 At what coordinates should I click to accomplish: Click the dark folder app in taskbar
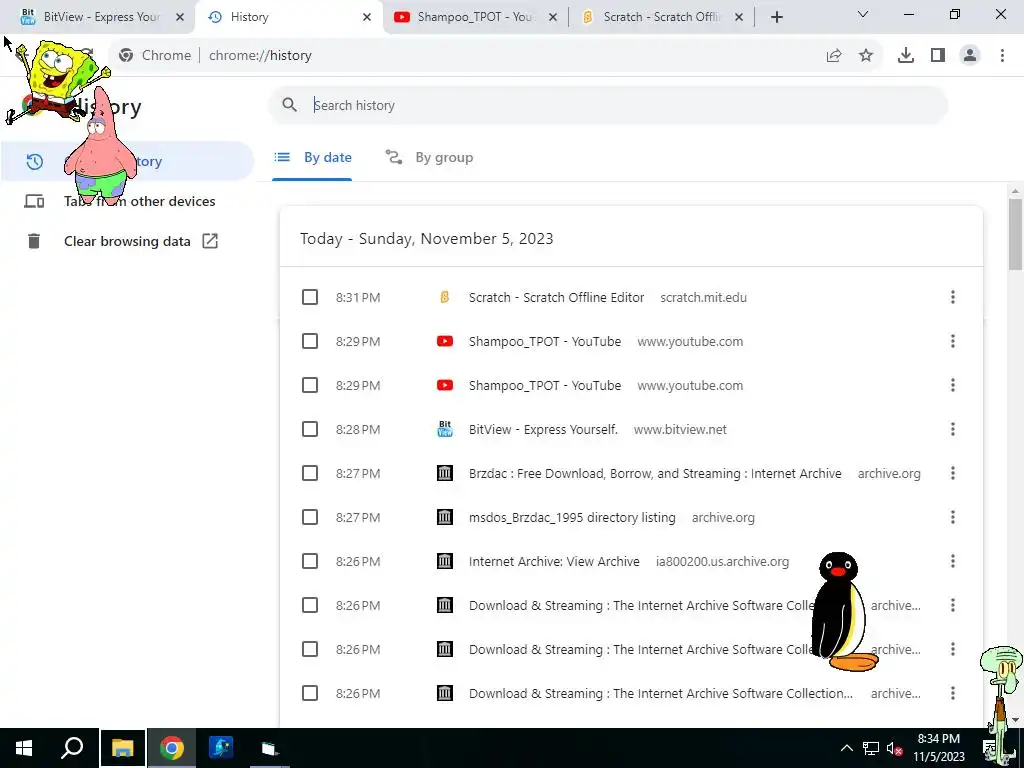270,748
